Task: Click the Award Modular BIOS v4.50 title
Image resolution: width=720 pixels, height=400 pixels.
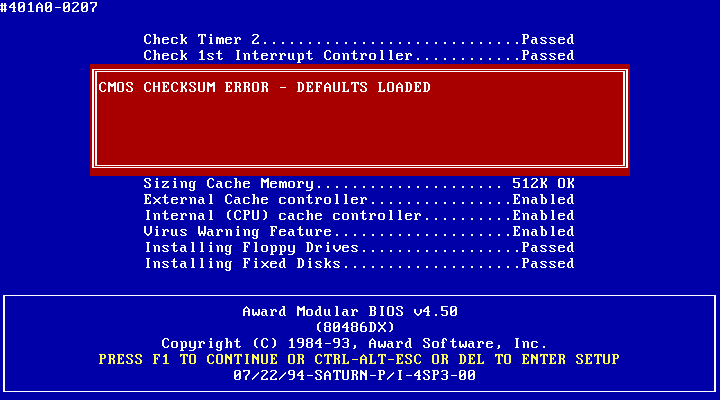Action: [350, 312]
